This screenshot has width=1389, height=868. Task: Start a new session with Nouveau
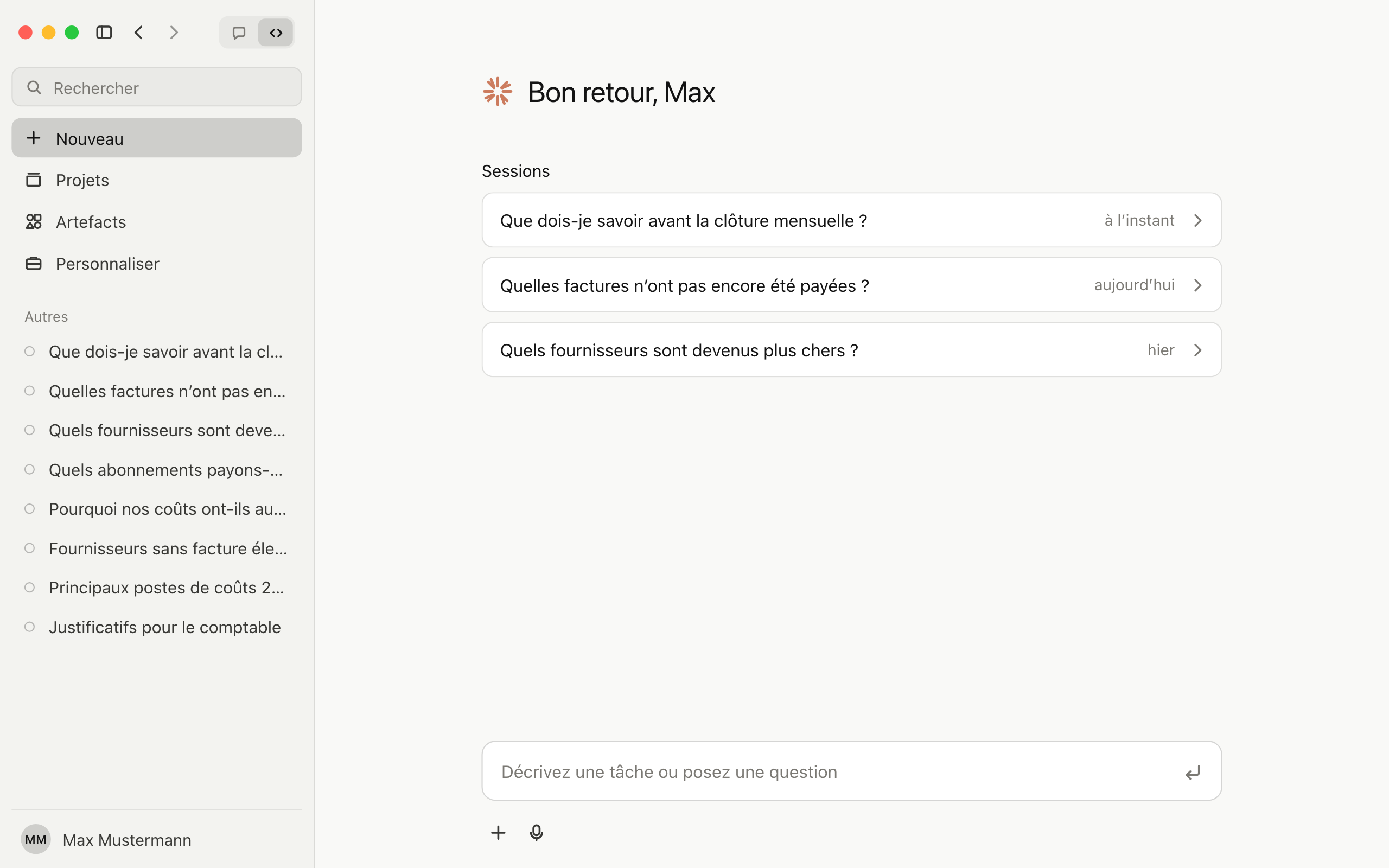click(157, 138)
